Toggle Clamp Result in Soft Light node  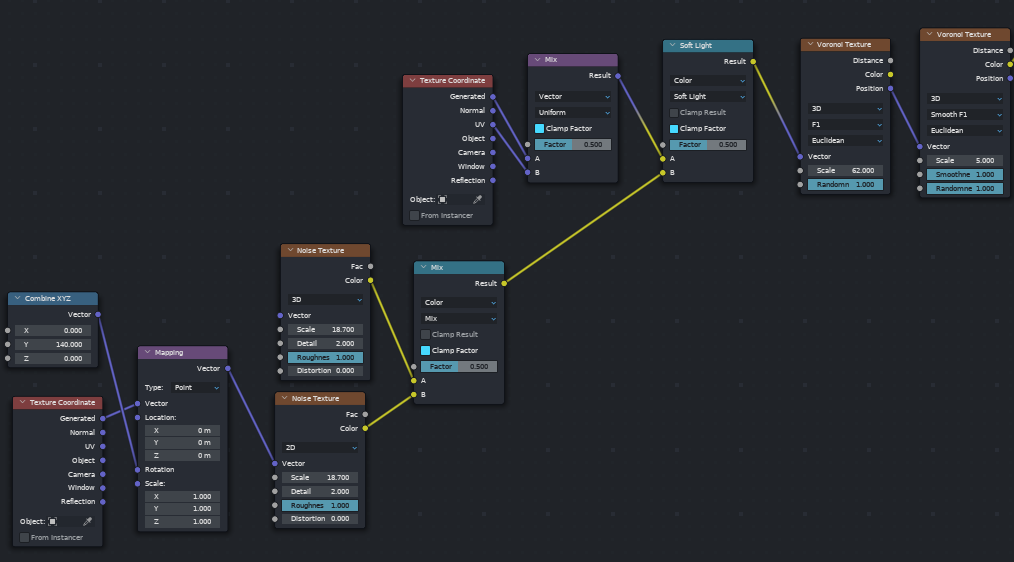pyautogui.click(x=674, y=113)
